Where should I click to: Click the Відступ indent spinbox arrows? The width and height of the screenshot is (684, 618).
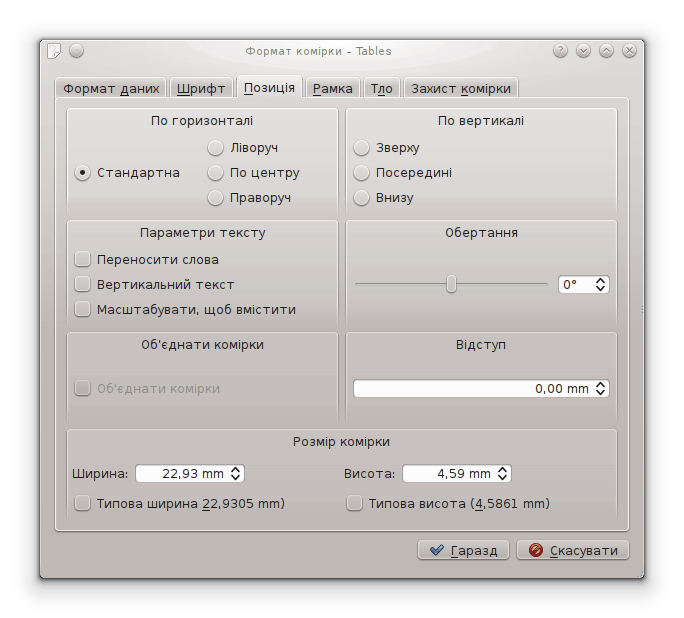point(601,389)
